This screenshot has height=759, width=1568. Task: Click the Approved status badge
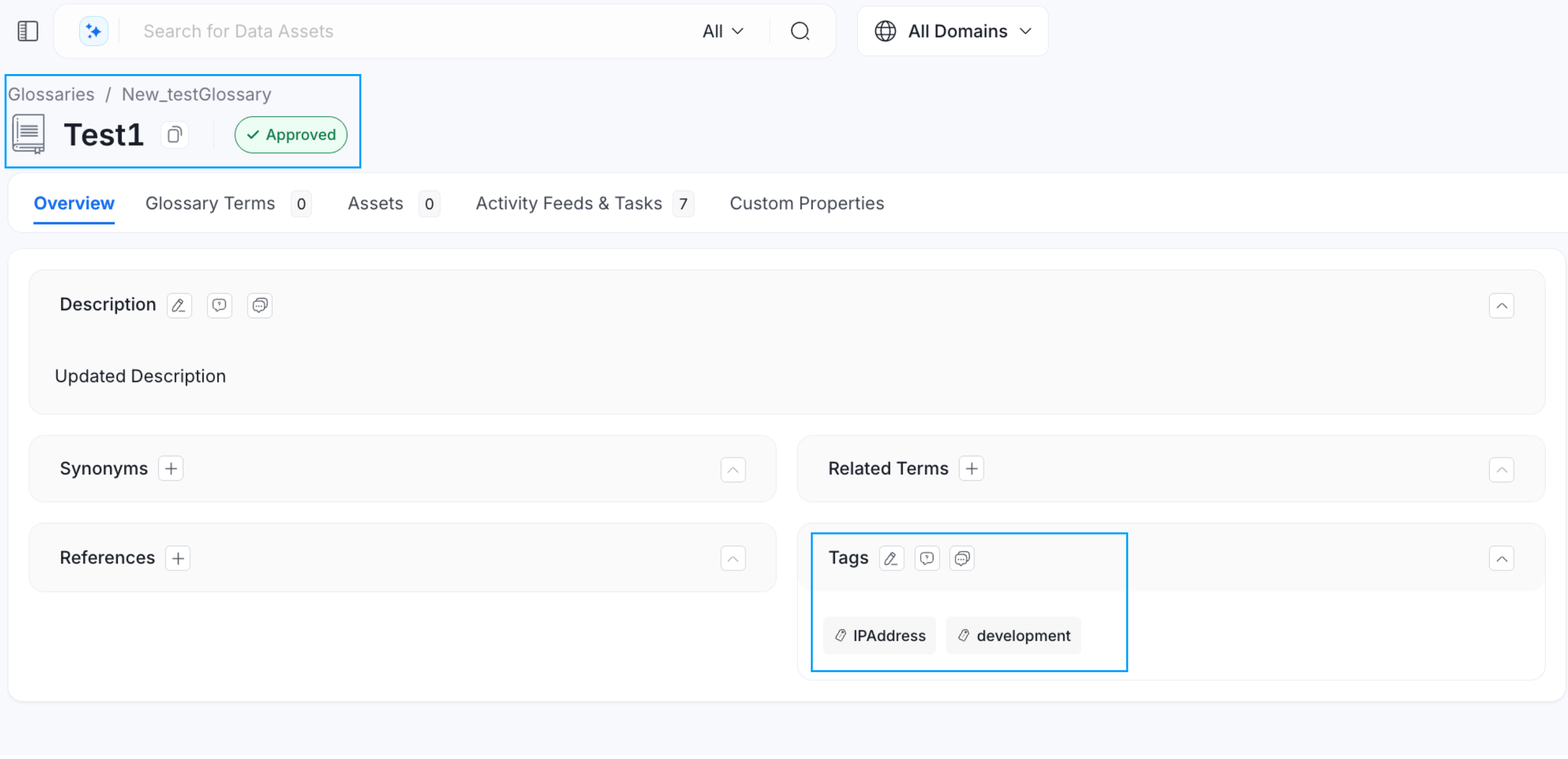tap(290, 135)
